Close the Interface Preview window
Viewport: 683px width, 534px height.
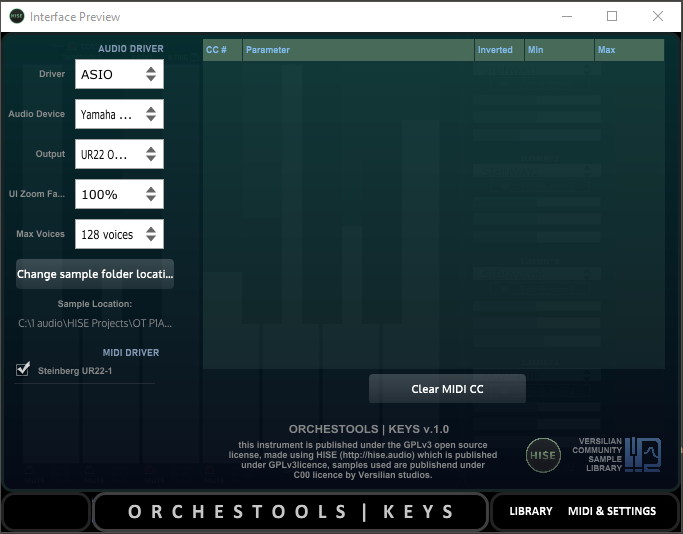pos(658,16)
